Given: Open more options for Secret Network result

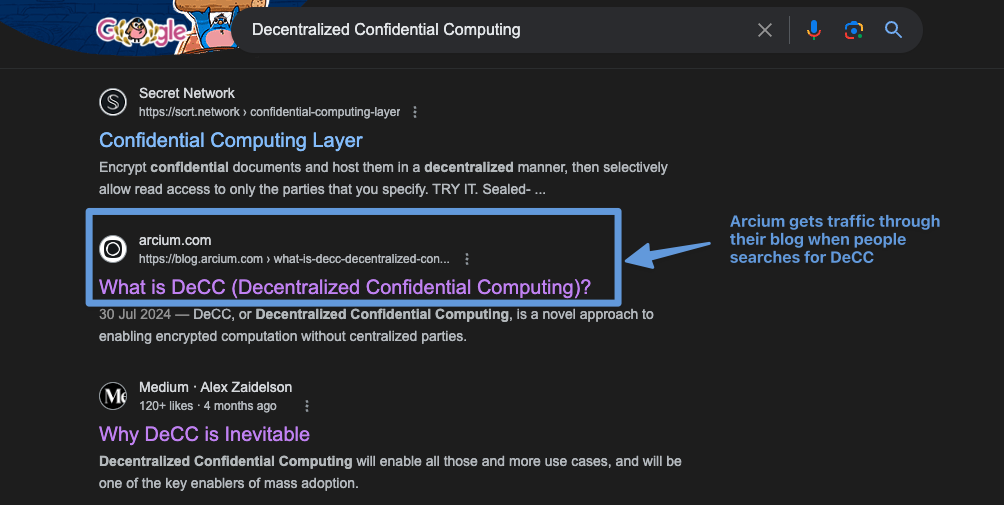Looking at the screenshot, I should pyautogui.click(x=415, y=112).
